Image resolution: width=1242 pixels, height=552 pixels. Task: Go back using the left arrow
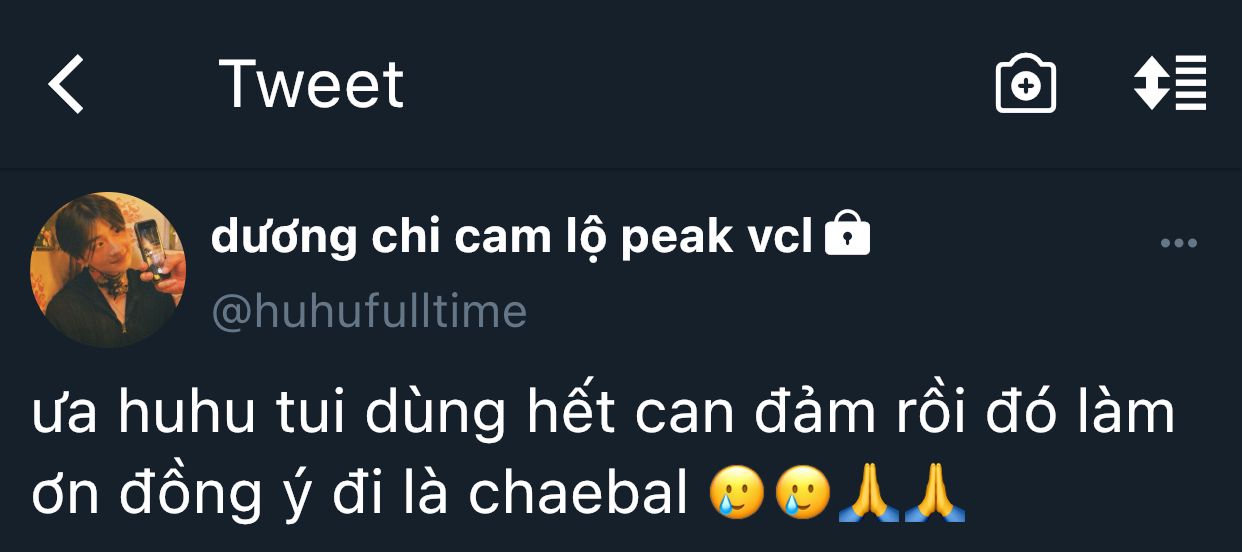point(66,84)
